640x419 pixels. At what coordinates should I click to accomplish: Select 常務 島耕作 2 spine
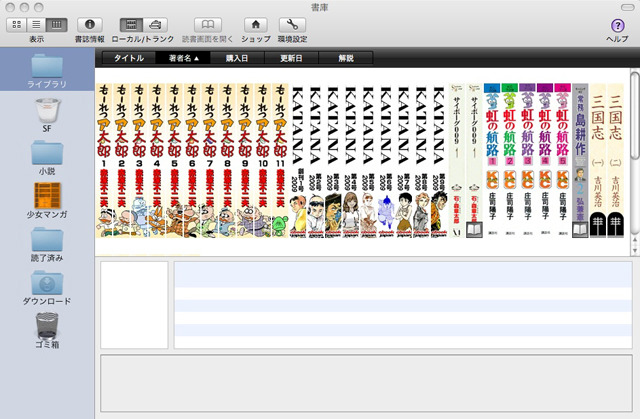point(580,160)
